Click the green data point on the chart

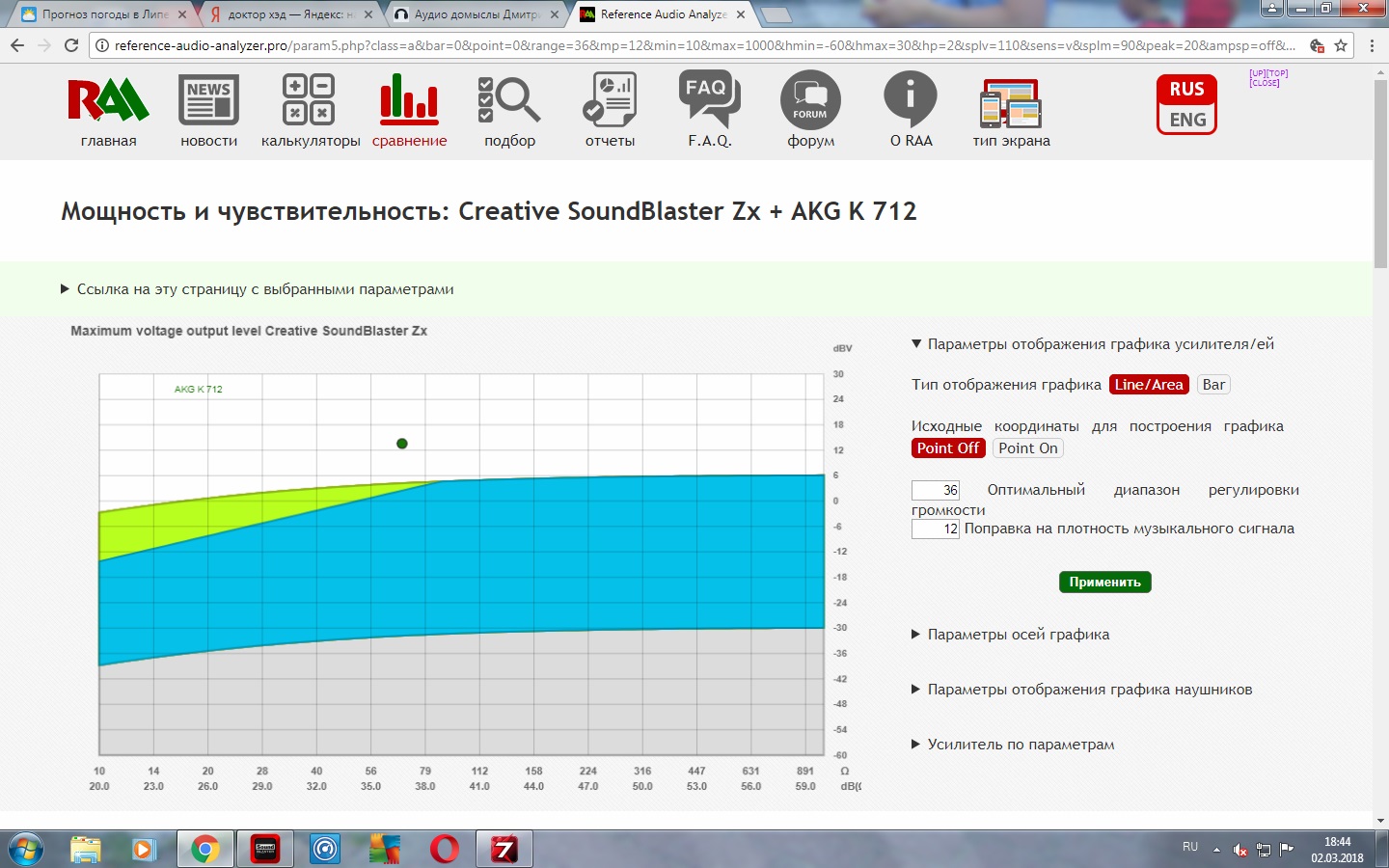coord(402,444)
